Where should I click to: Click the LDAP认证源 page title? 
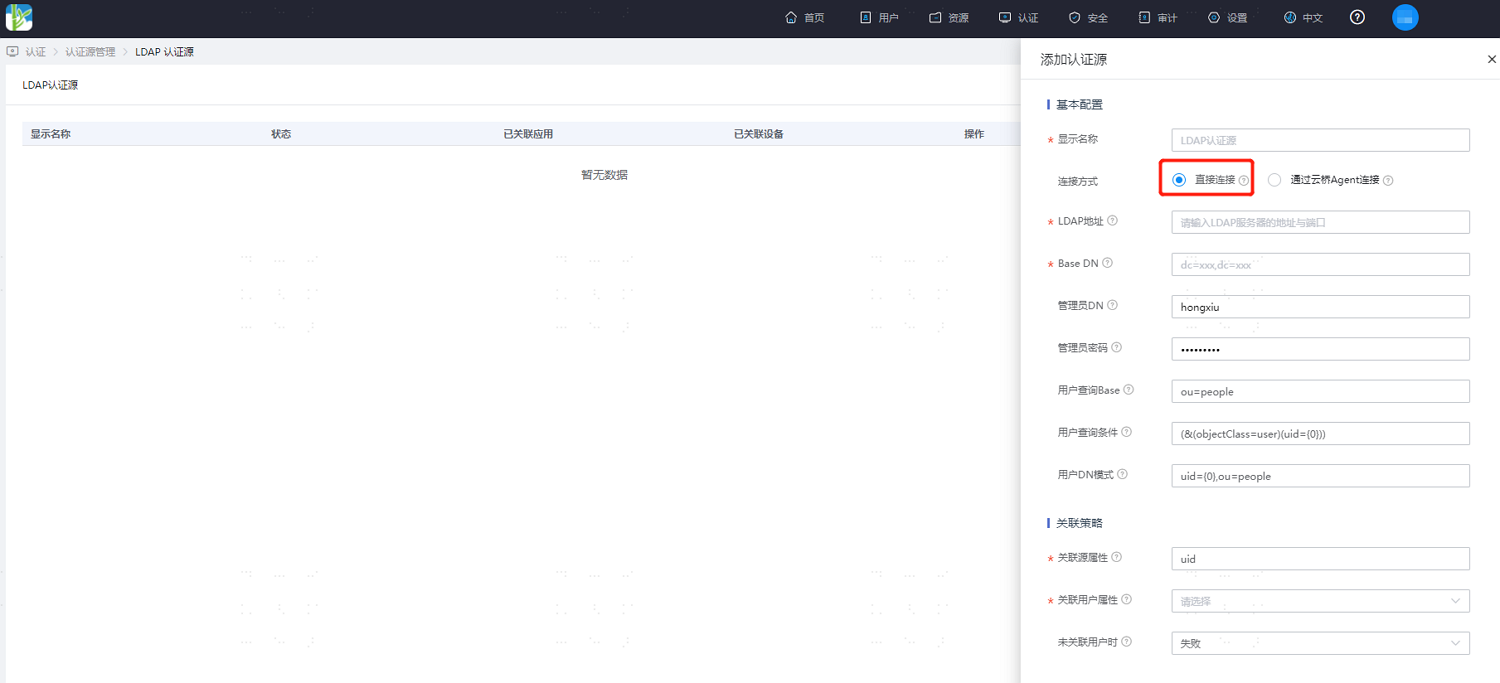coord(50,85)
